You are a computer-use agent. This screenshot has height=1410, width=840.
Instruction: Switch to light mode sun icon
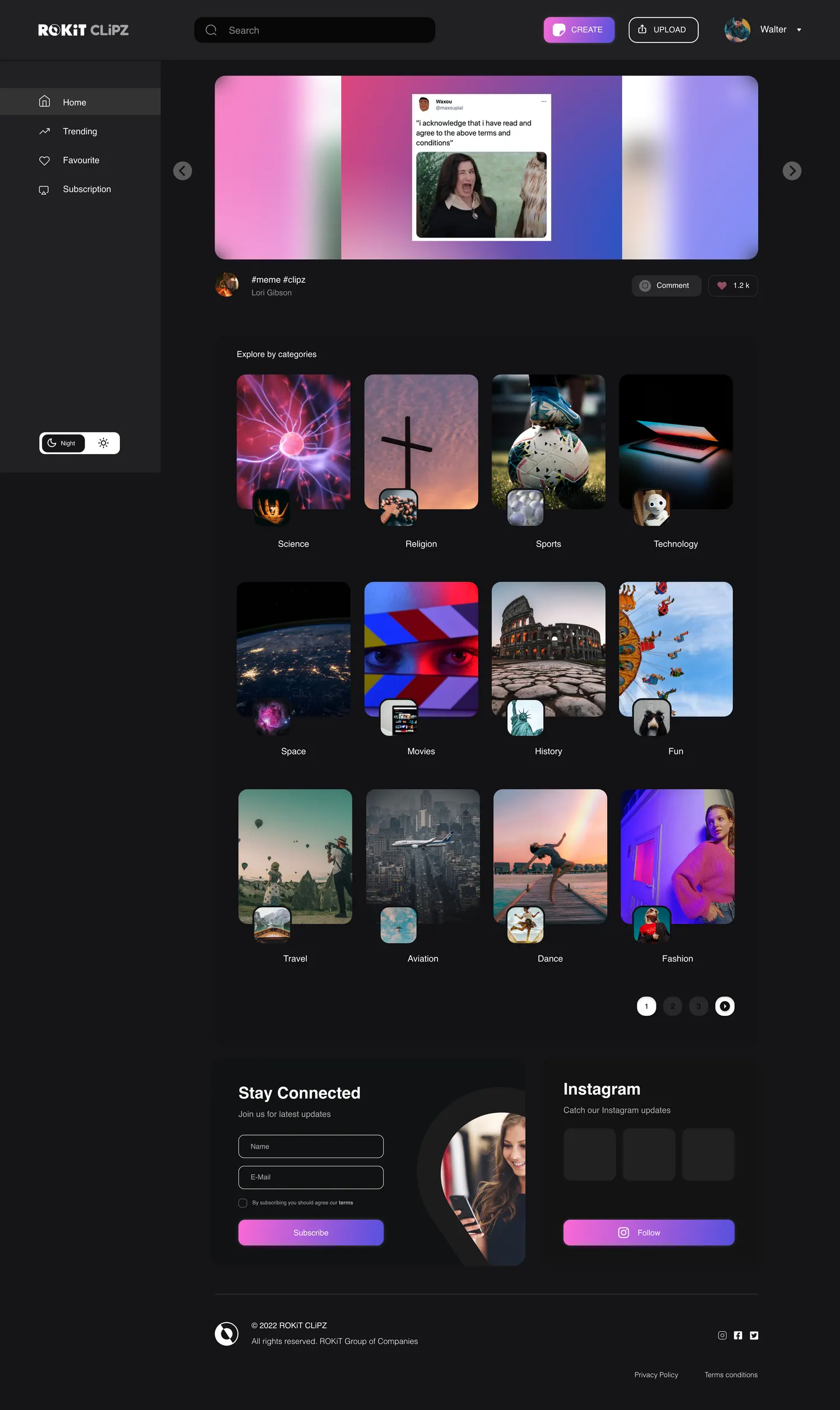[103, 443]
